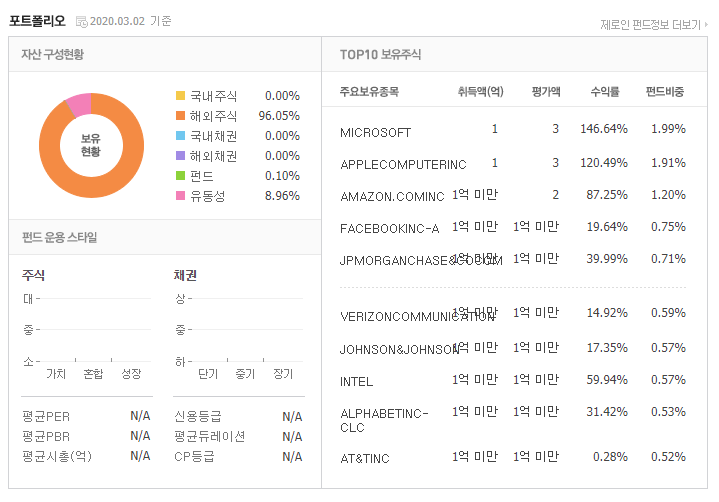Click the 0.10% 펀드 percentage
Screen dimensions: 719x502
[x=282, y=176]
